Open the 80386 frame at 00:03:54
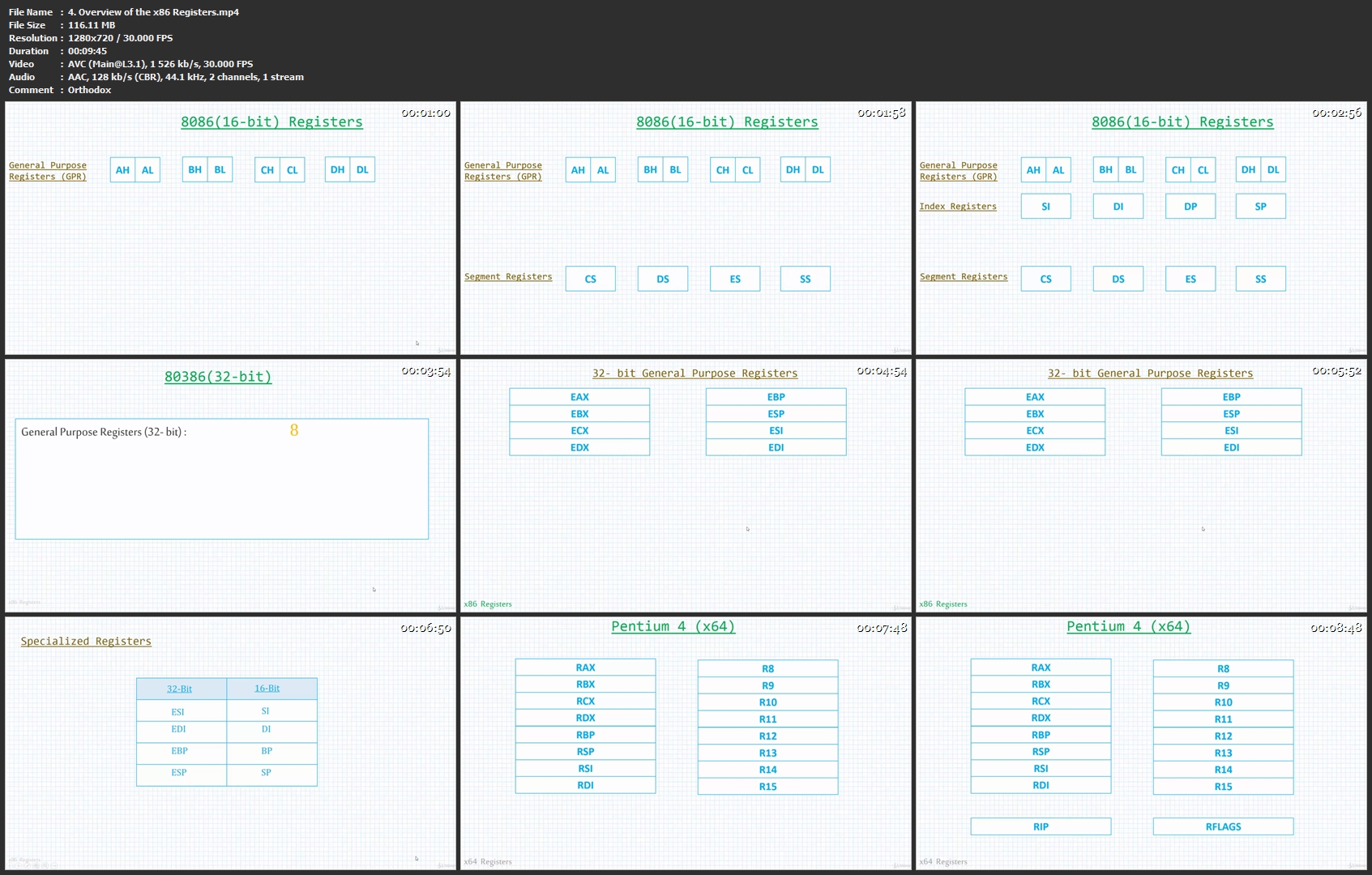The height and width of the screenshot is (875, 1372). tap(230, 485)
